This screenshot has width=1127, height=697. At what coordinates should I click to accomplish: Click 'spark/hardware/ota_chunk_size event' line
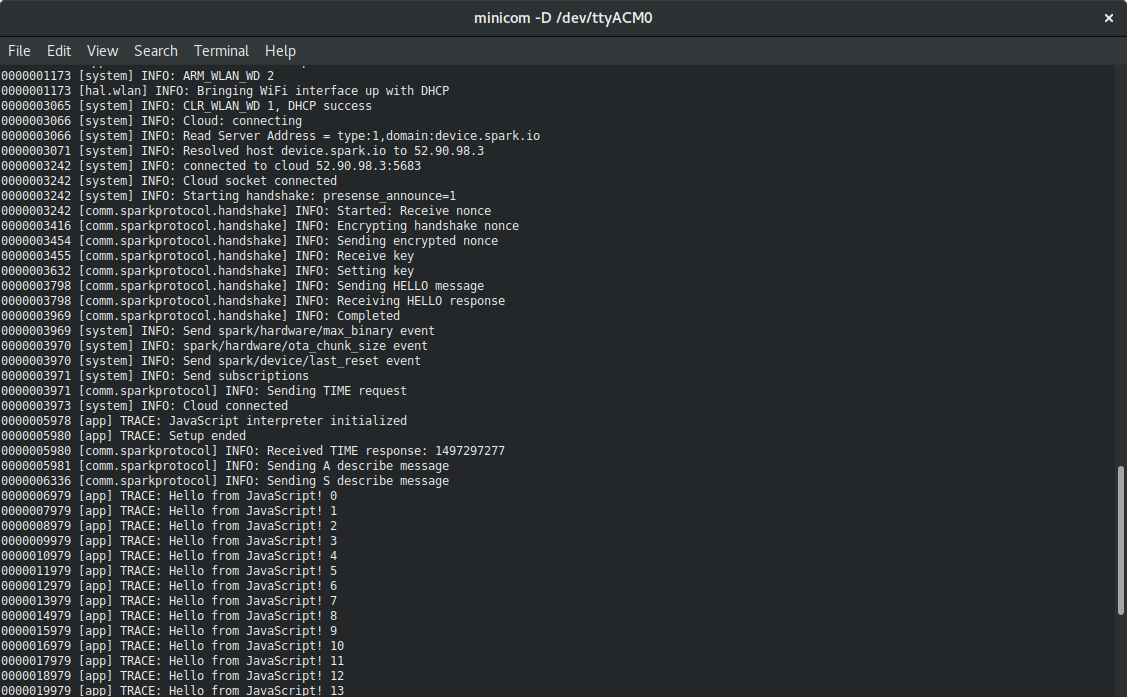(x=214, y=346)
